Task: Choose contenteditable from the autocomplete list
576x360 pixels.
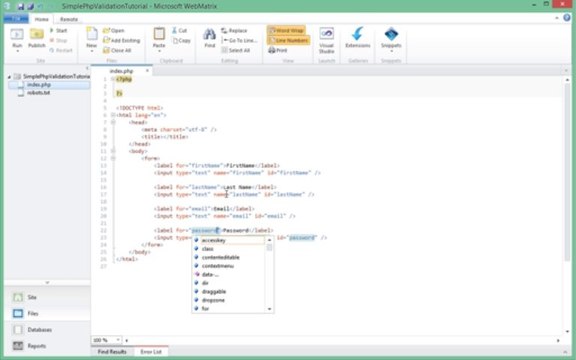Action: (228, 257)
